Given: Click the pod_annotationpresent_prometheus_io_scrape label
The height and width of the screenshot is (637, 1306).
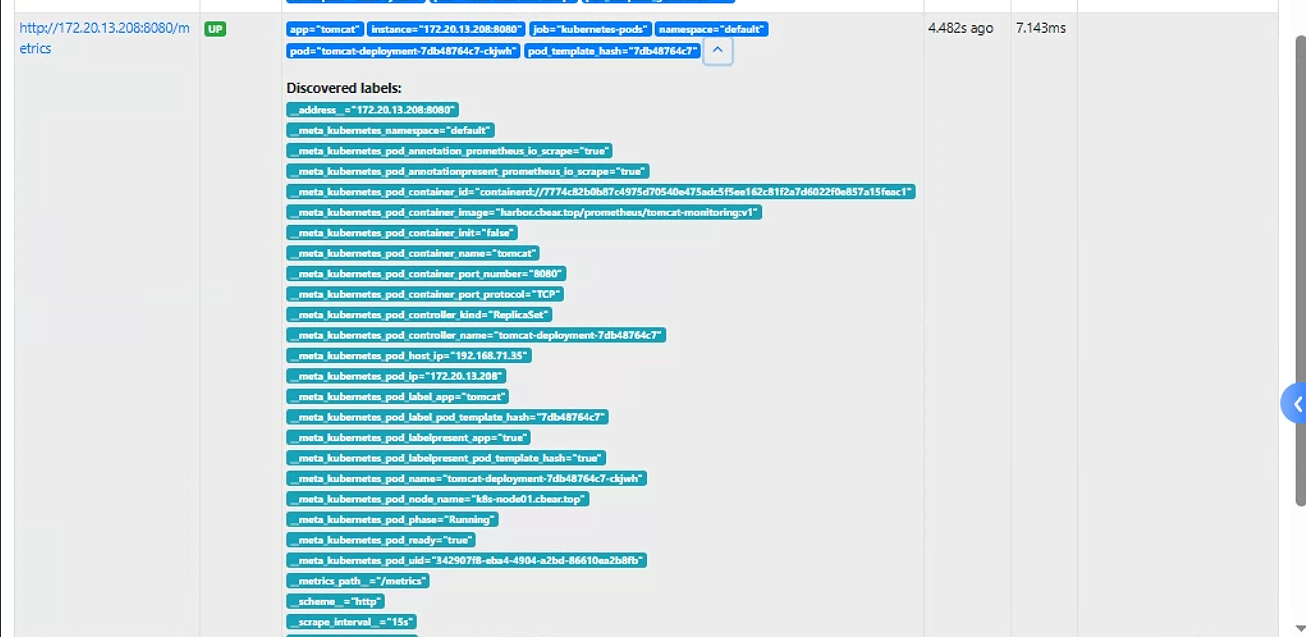Looking at the screenshot, I should click(x=468, y=171).
